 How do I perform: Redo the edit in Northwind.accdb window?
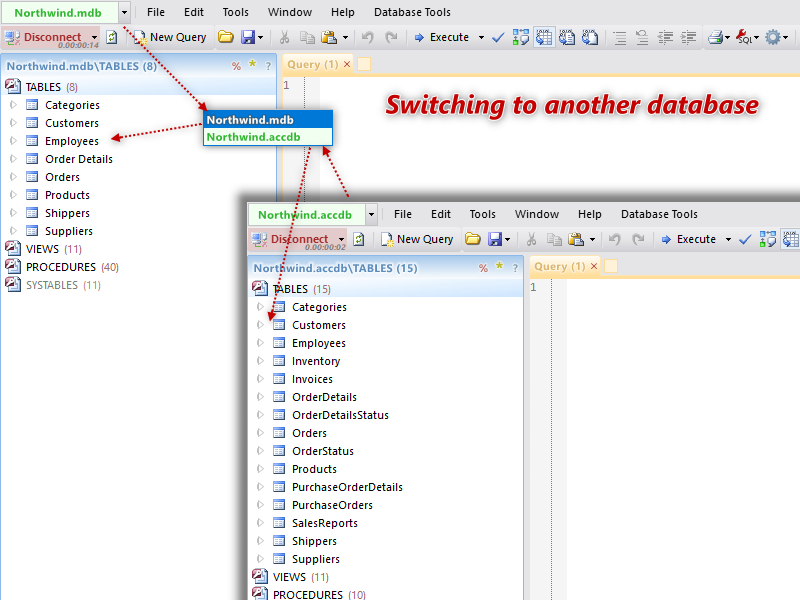[638, 239]
